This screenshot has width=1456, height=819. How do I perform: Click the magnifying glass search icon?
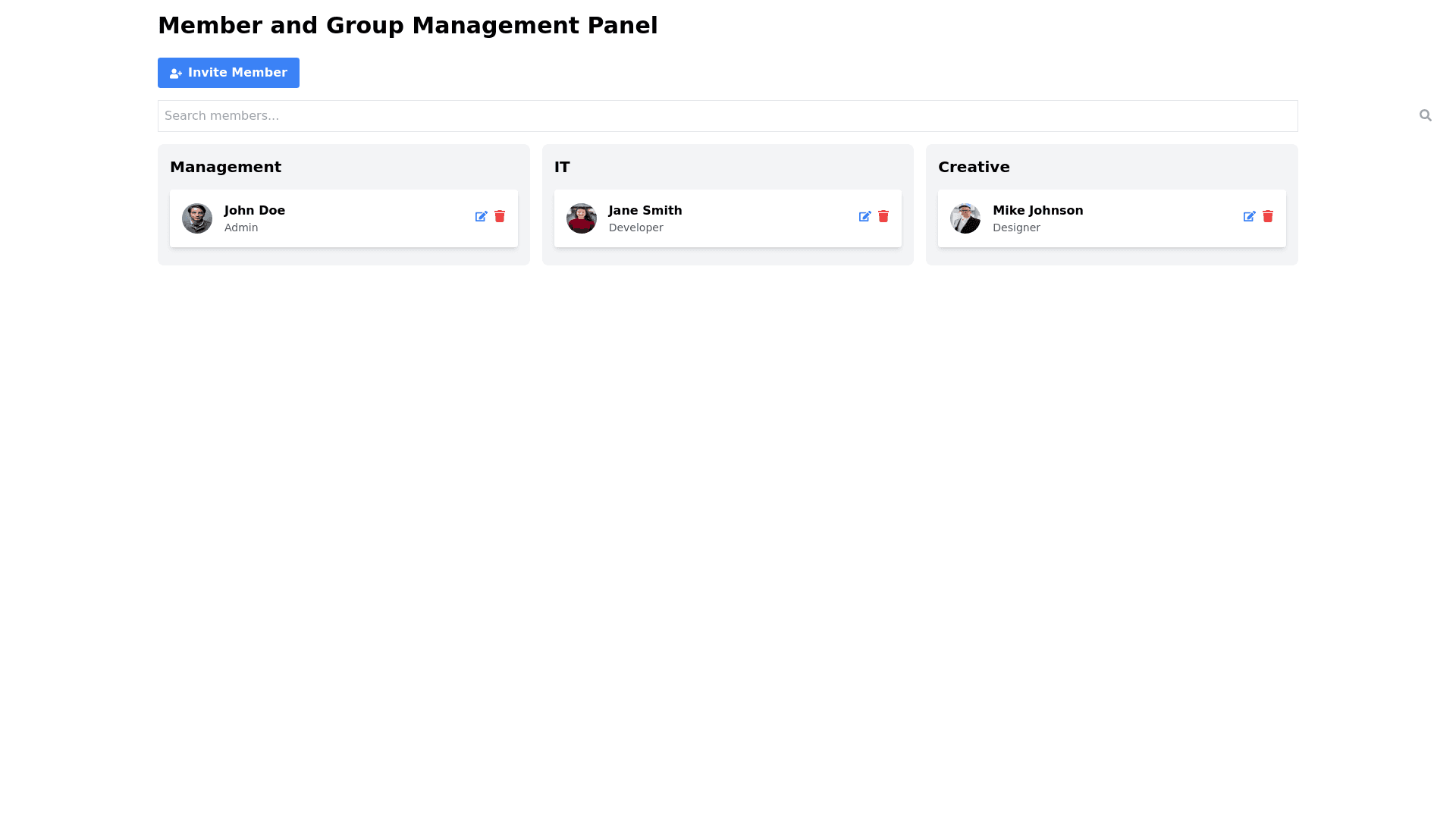(x=1425, y=115)
